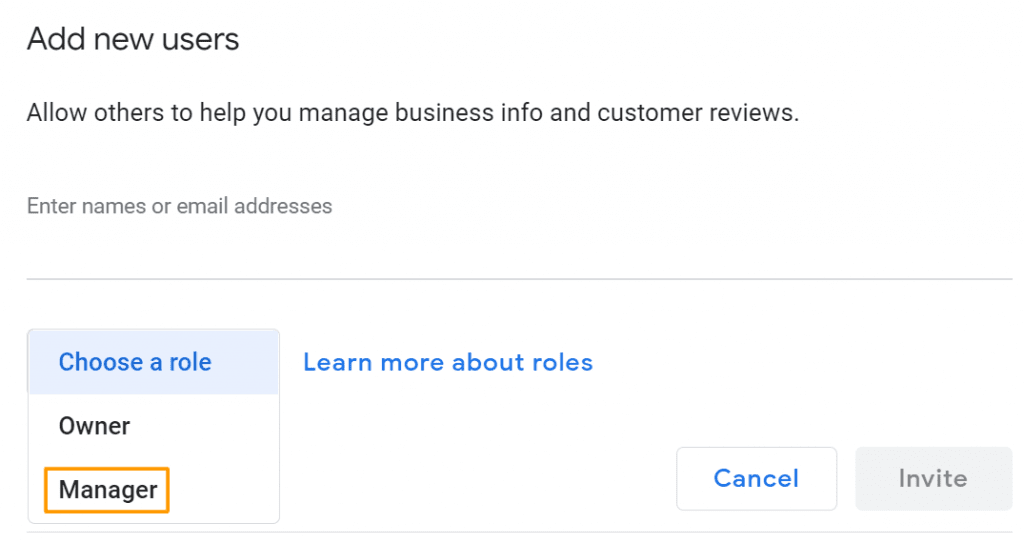Screen dimensions: 1024x543
Task: Follow the blue link about roles
Action: tap(448, 362)
